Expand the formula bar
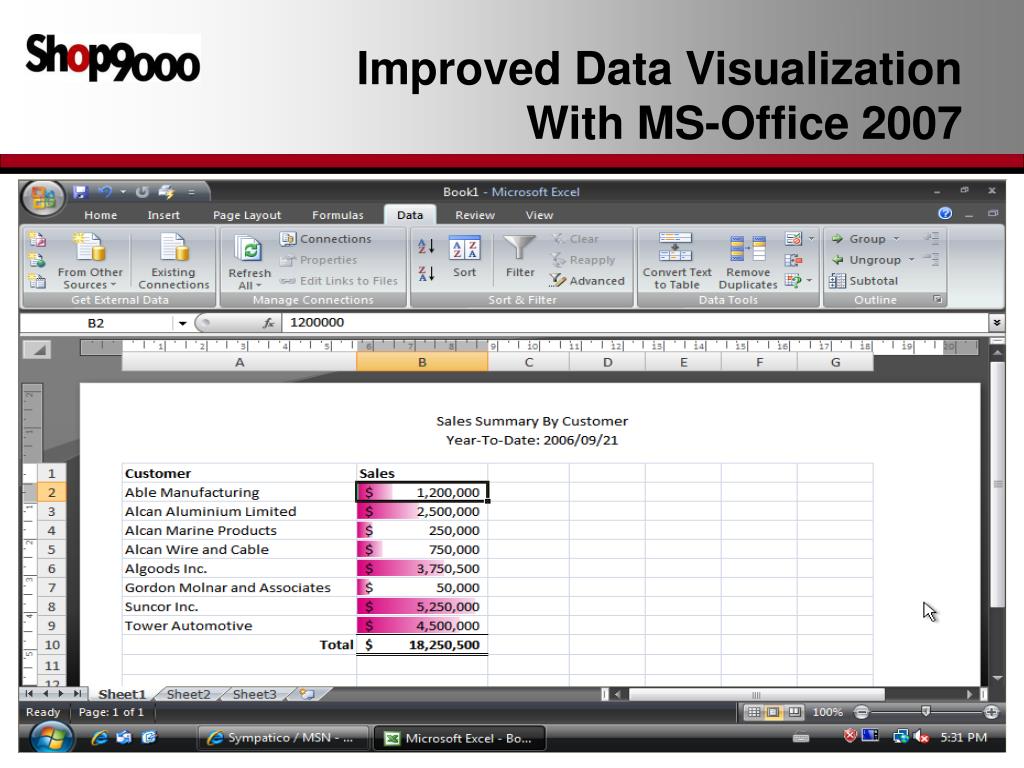The width and height of the screenshot is (1024, 768). pyautogui.click(x=997, y=323)
